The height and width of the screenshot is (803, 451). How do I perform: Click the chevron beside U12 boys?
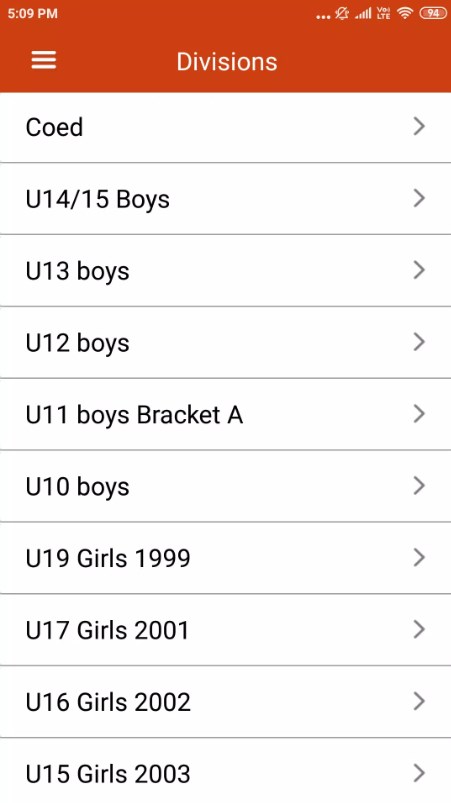click(419, 342)
